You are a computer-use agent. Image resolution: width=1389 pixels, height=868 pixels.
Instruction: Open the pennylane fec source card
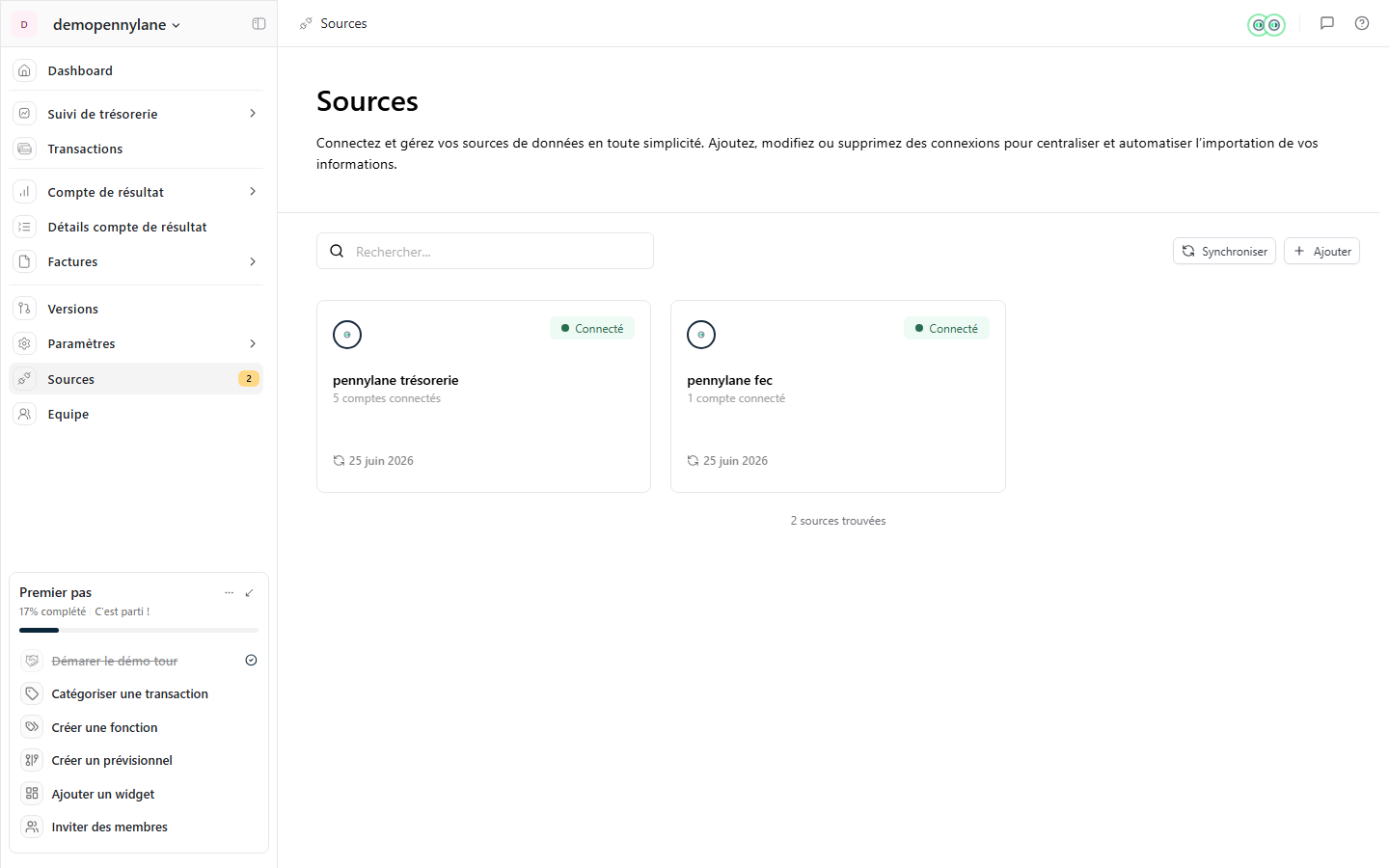(838, 396)
